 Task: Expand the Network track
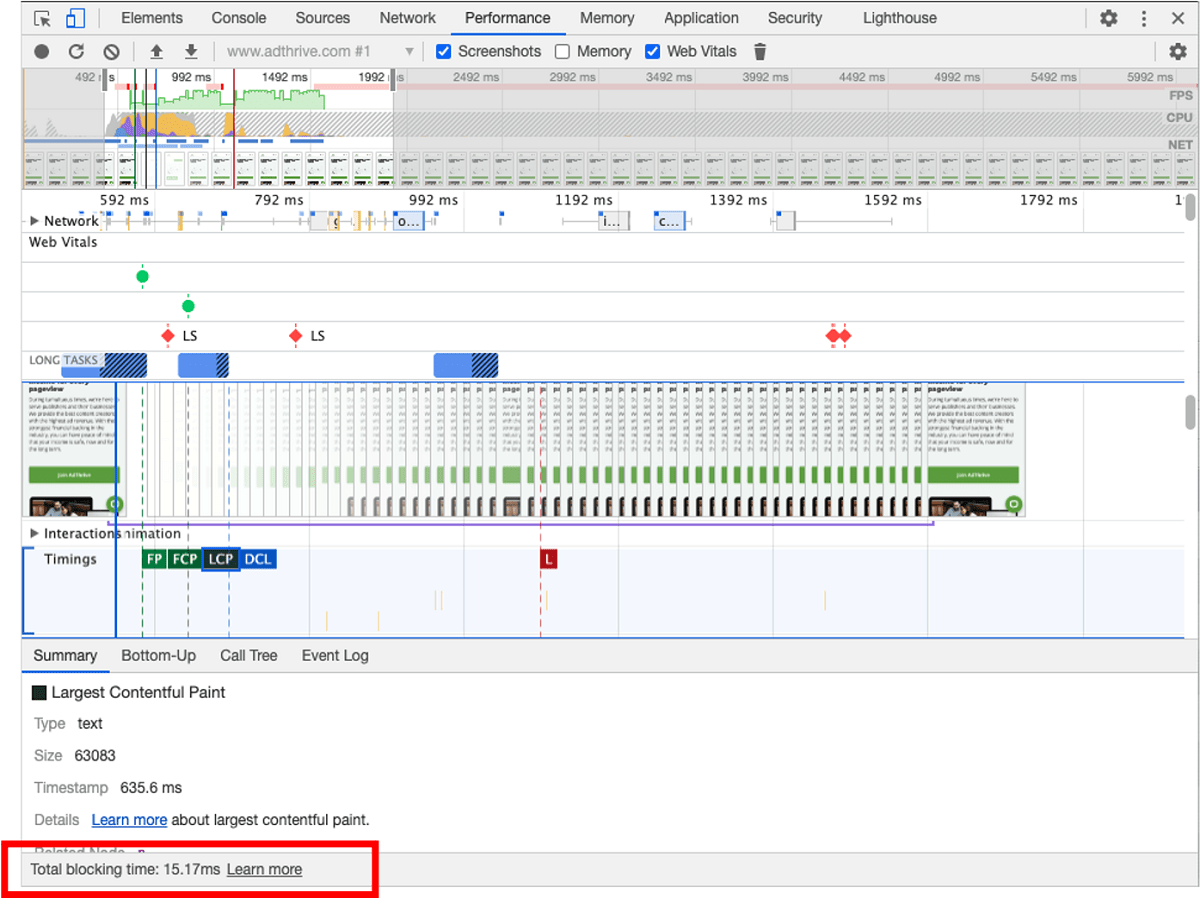coord(35,221)
